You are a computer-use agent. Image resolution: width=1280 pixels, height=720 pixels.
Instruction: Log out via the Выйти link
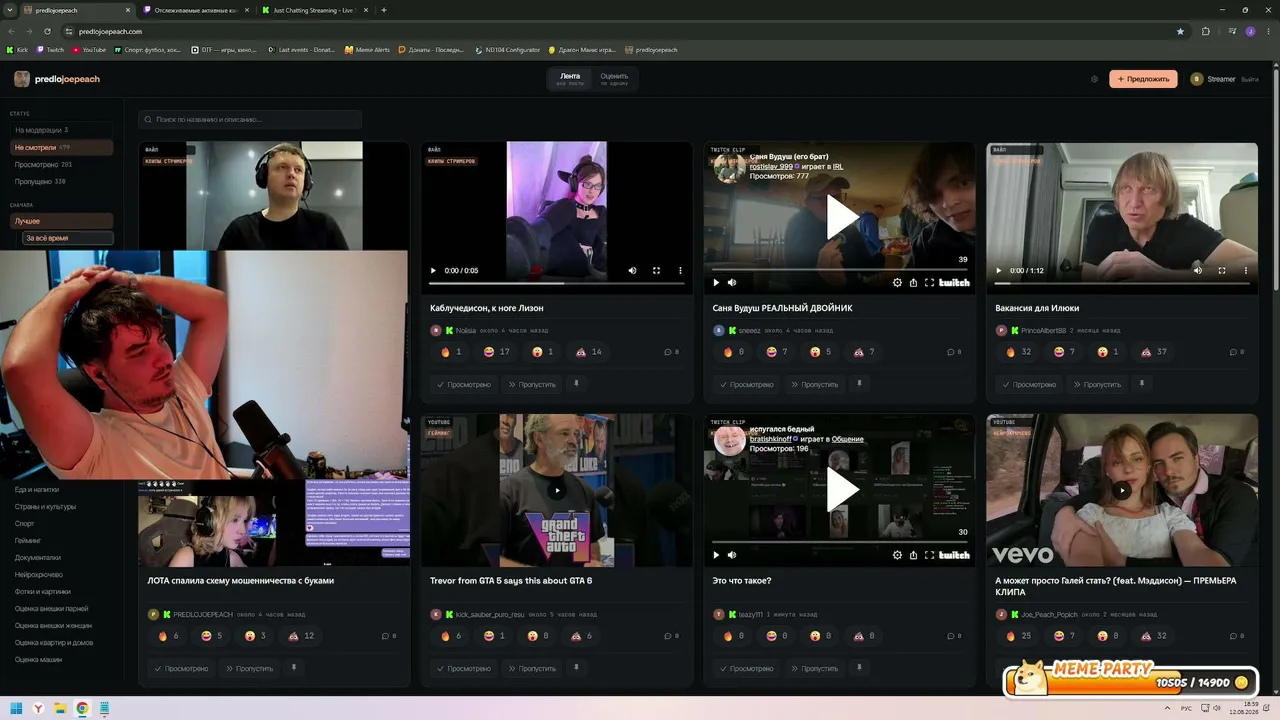coord(1250,79)
